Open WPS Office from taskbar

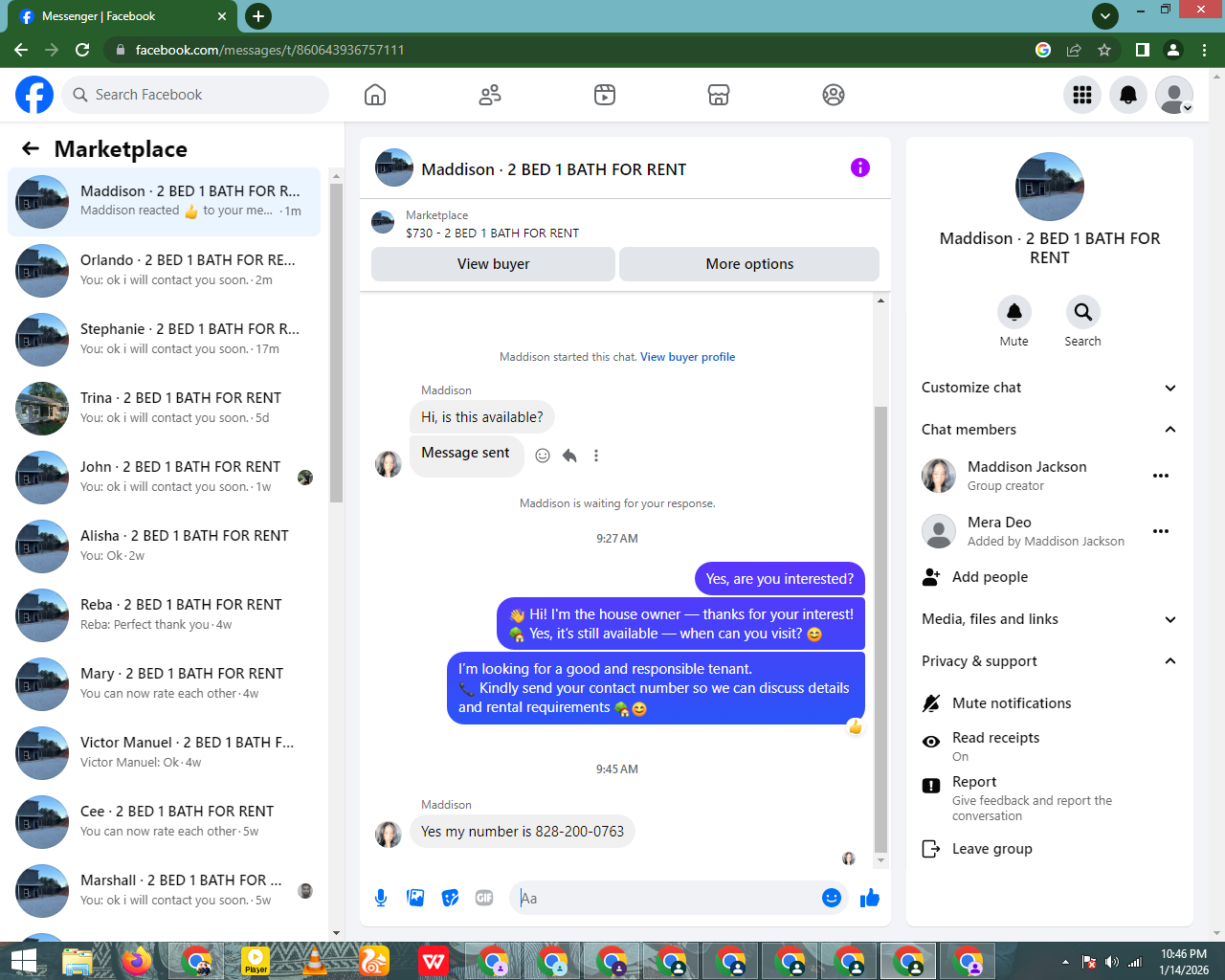434,961
